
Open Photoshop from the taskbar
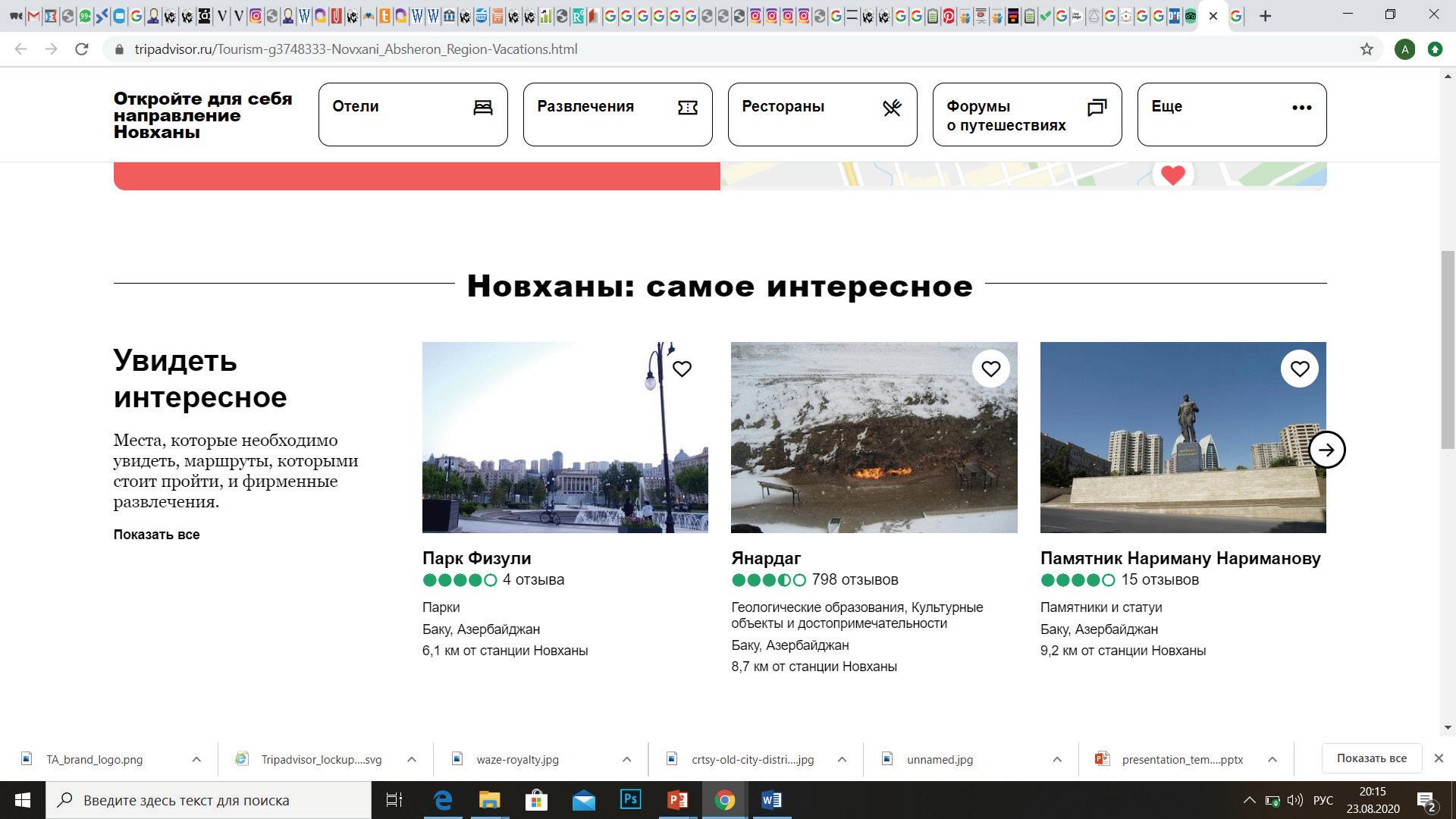point(630,800)
